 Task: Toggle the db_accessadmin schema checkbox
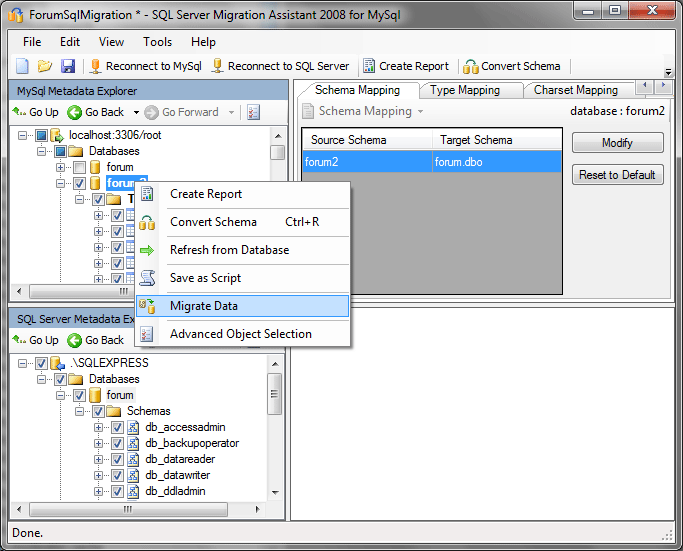point(117,427)
